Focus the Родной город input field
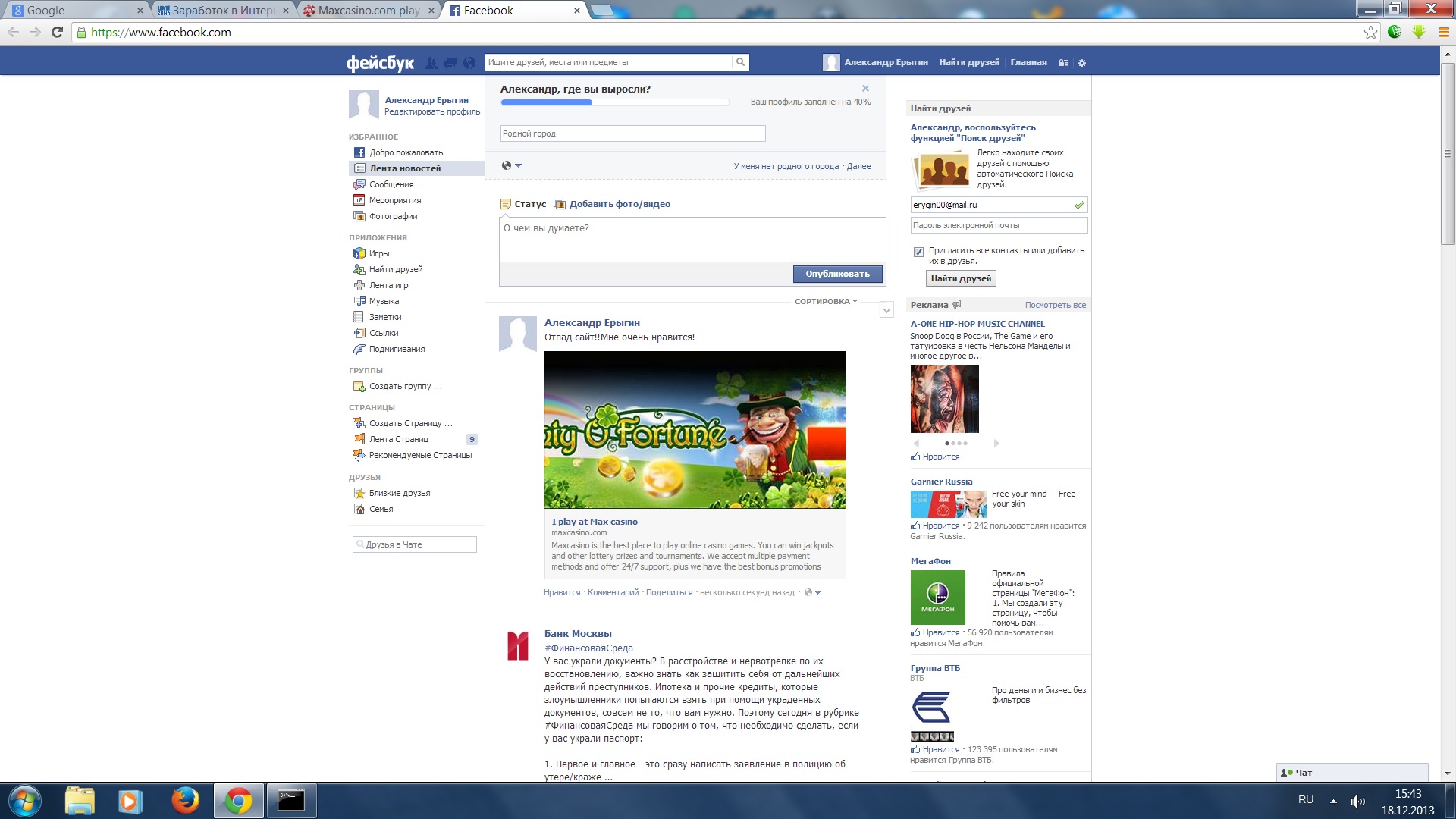 (632, 133)
